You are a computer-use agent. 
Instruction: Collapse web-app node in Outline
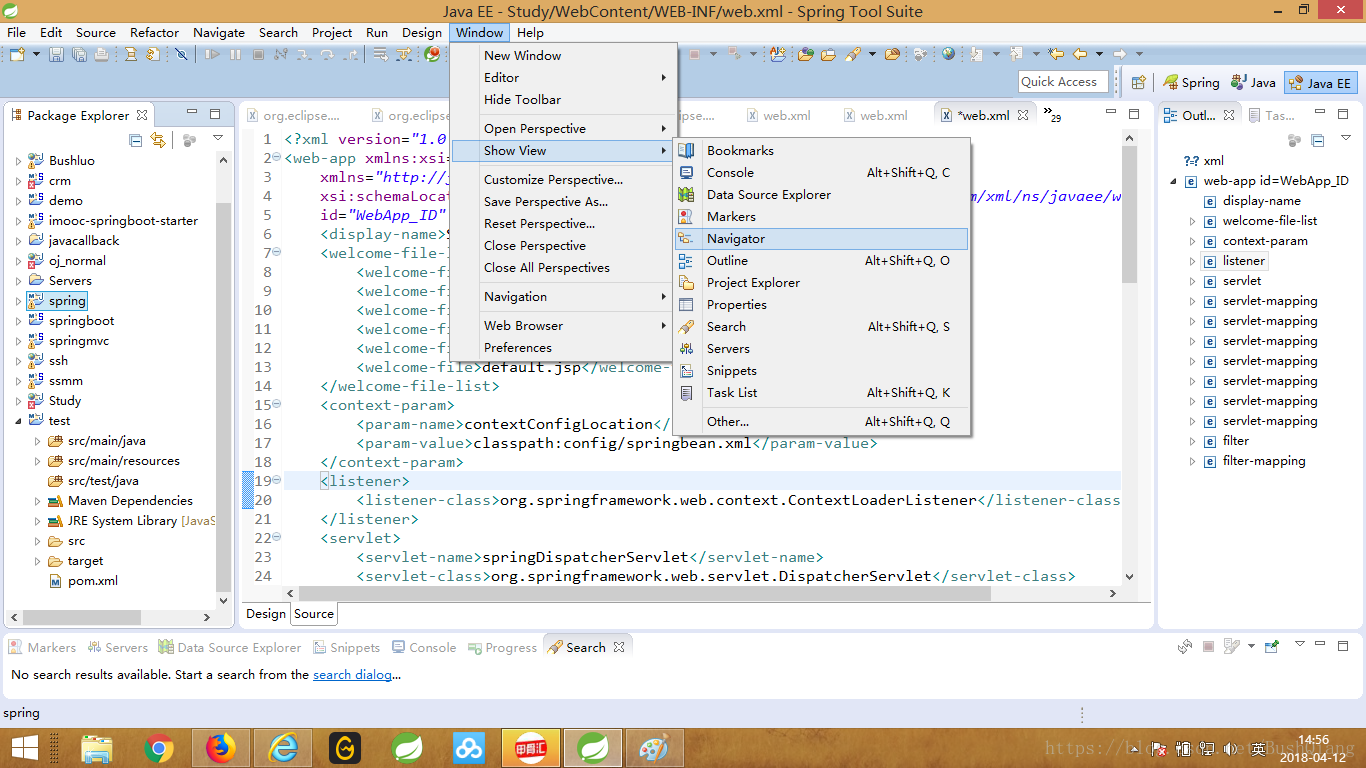pos(1173,181)
